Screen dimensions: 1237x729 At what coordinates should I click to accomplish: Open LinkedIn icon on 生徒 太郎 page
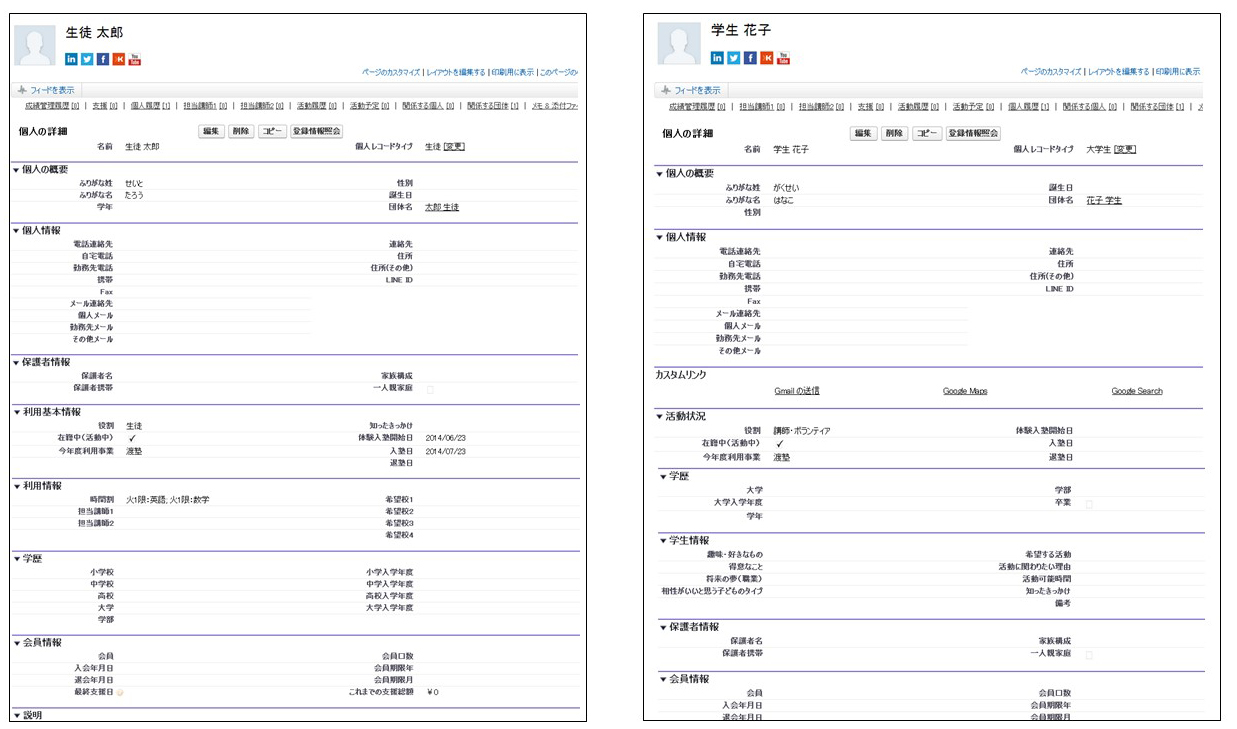click(72, 58)
